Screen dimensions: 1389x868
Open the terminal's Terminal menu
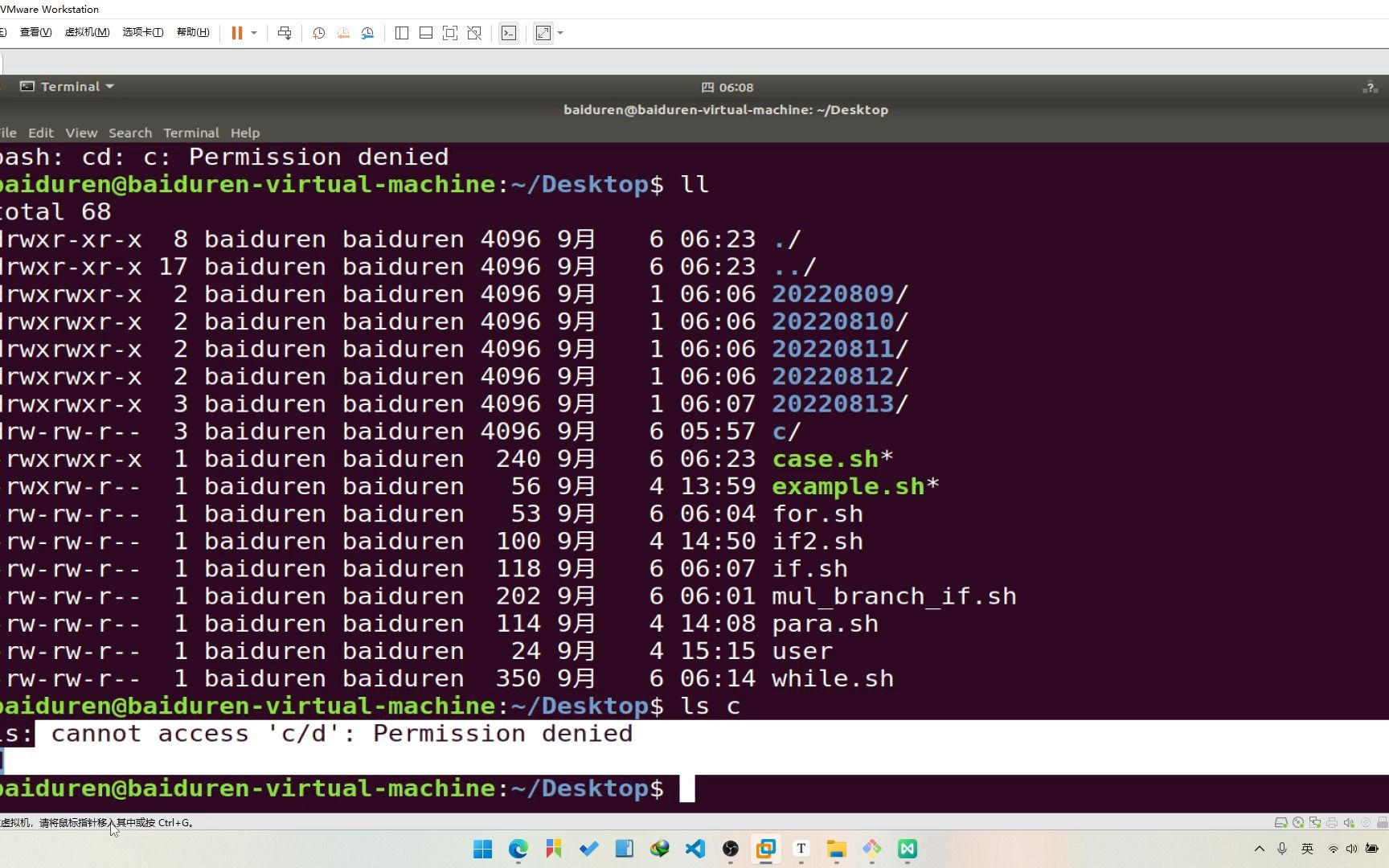(x=191, y=133)
